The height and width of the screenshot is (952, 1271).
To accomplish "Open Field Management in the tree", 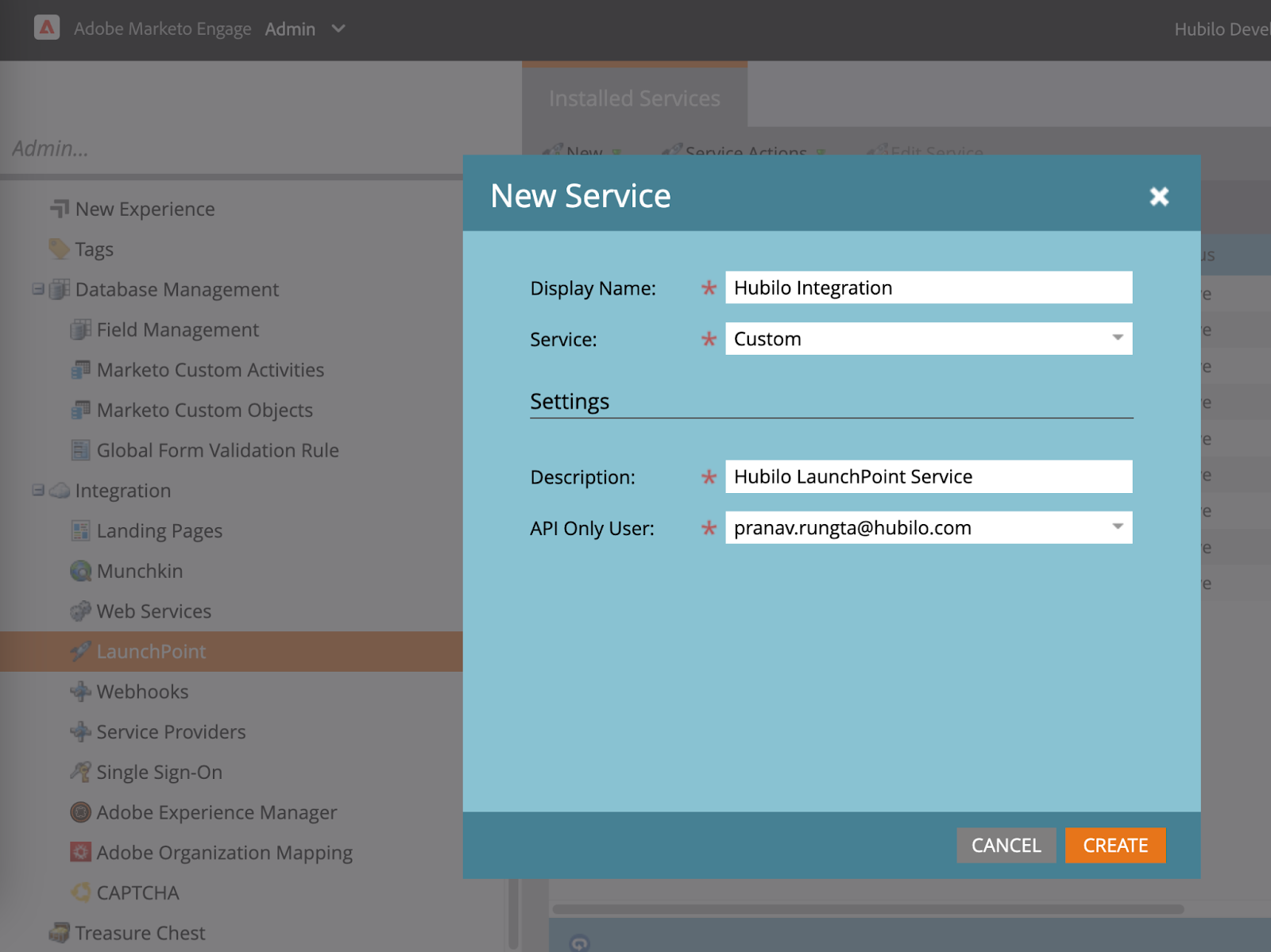I will pos(178,330).
